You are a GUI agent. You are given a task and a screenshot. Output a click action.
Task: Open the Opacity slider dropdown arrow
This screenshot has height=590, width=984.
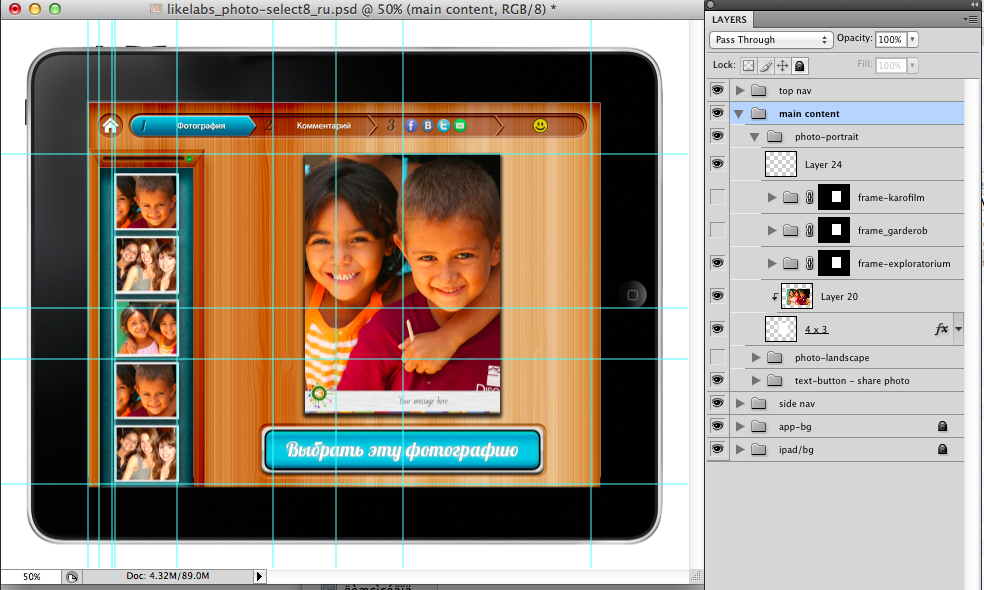click(x=913, y=40)
